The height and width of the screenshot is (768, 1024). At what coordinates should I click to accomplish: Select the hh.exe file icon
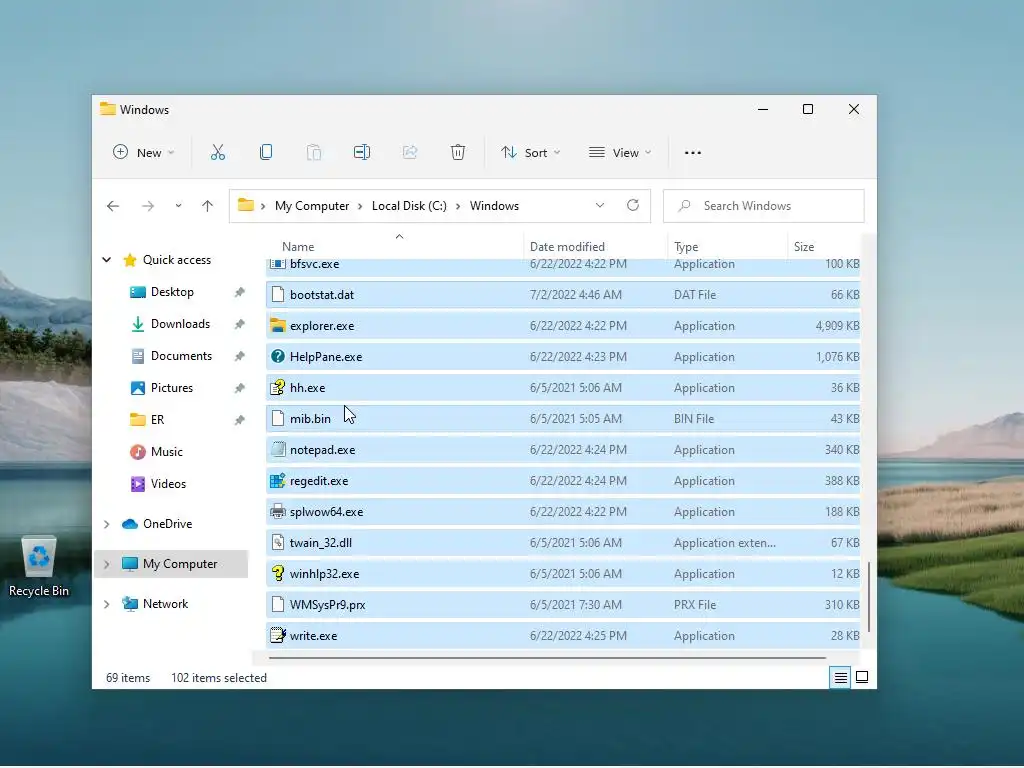(278, 387)
